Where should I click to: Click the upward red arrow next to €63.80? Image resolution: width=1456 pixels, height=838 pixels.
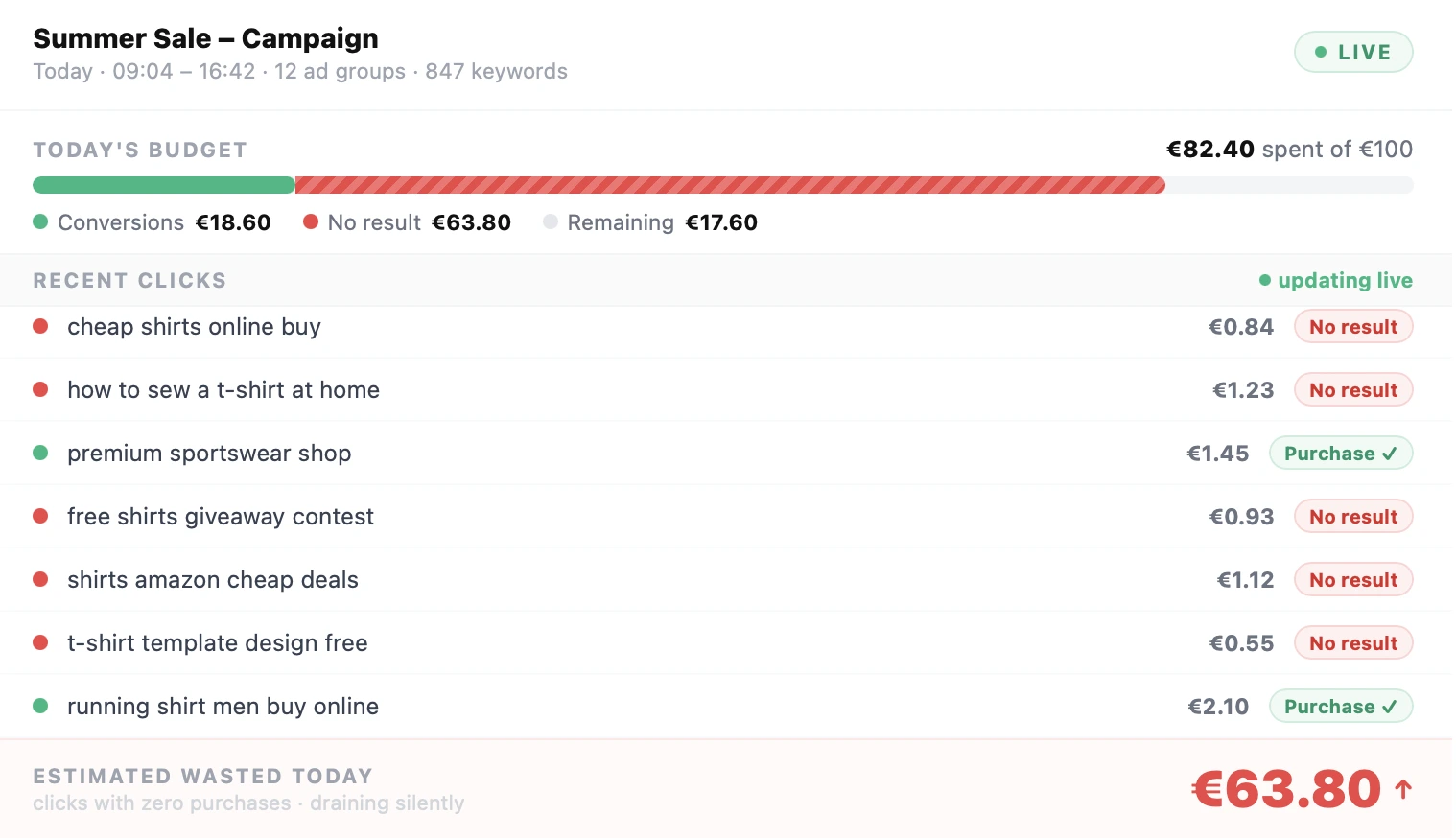tap(1404, 788)
